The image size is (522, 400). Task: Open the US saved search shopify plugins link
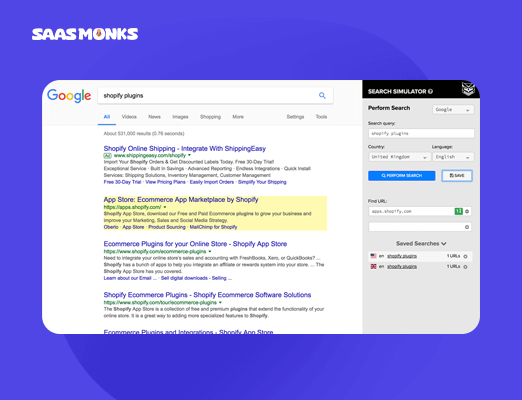tap(402, 256)
